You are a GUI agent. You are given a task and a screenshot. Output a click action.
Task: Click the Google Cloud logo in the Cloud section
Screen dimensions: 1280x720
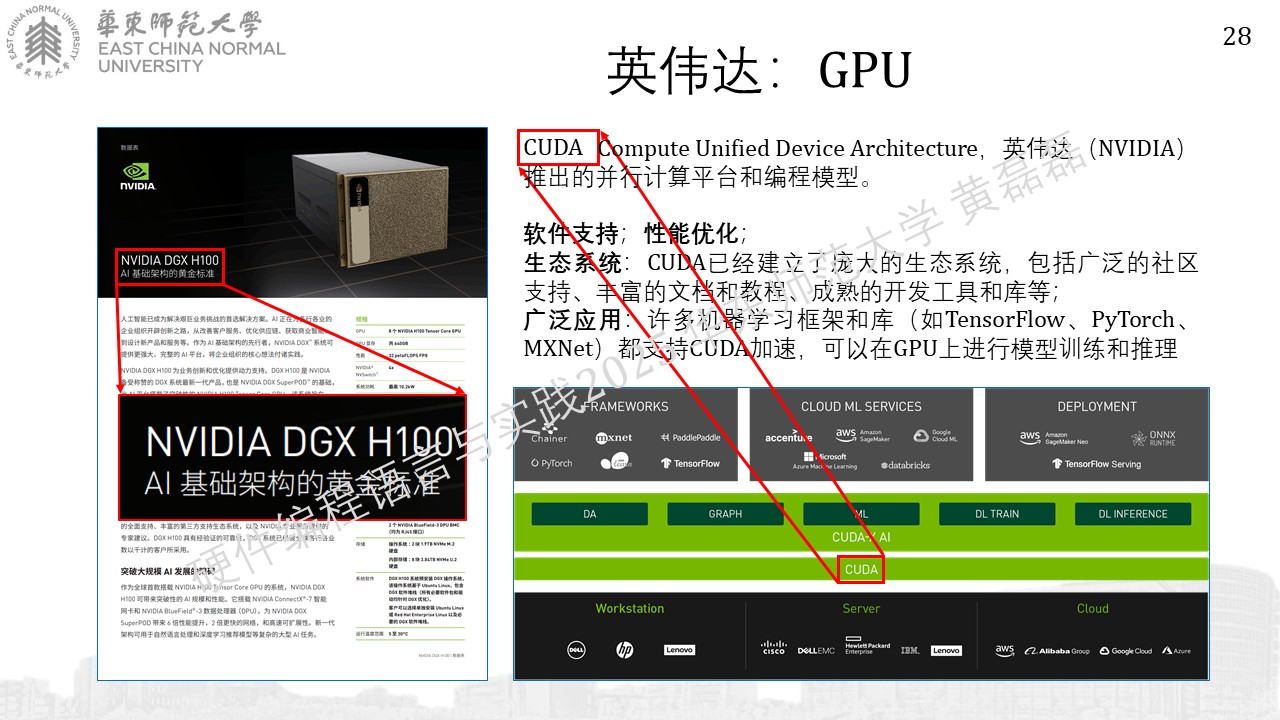[1126, 651]
